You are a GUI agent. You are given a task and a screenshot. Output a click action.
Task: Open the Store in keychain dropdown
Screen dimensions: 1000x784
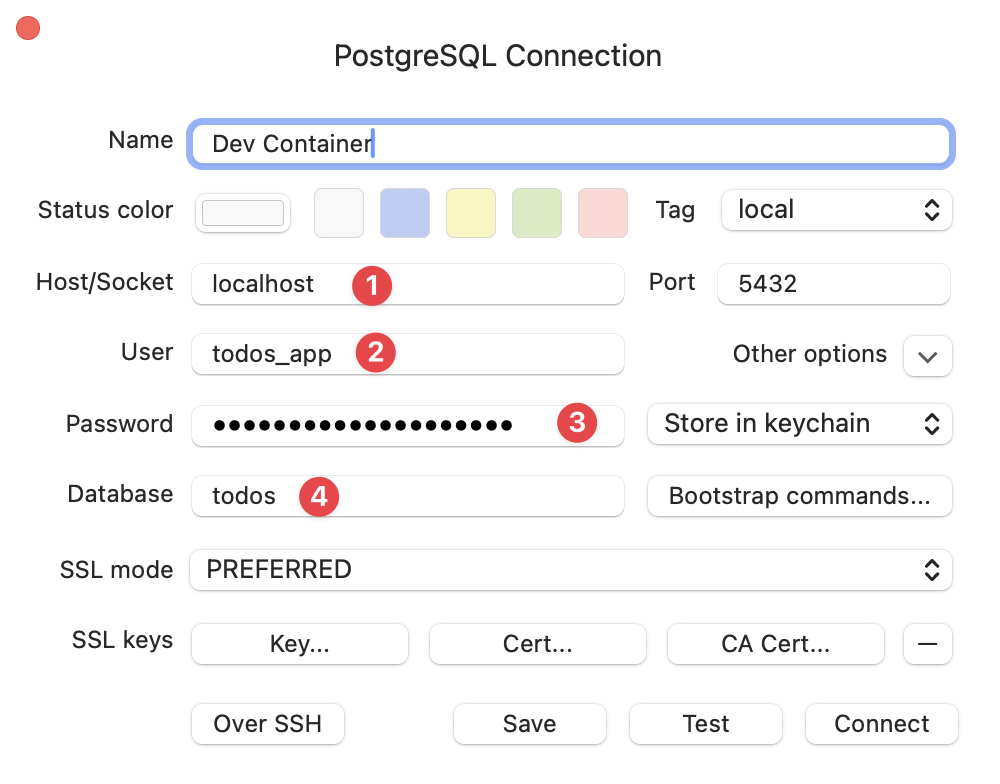point(800,424)
